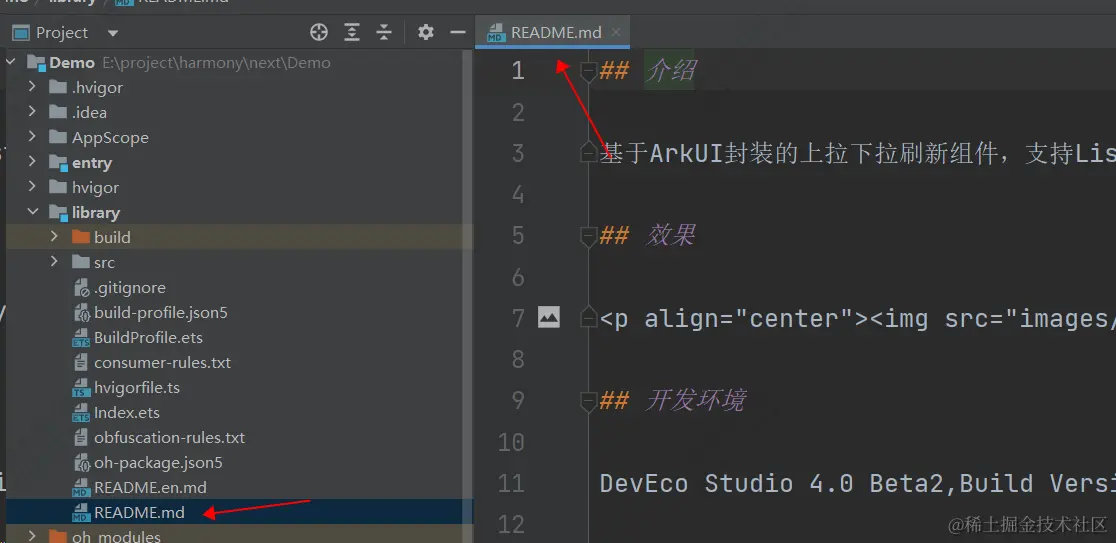Click the 介绍 heading text

(670, 70)
